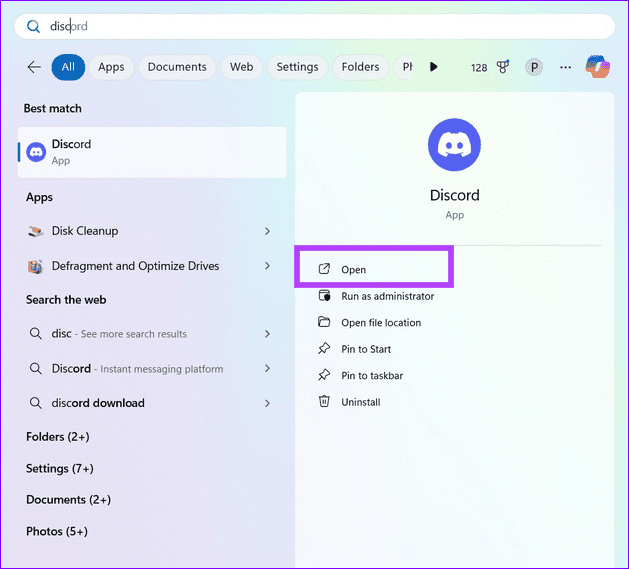Choose Pin to taskbar
629x569 pixels.
(372, 376)
